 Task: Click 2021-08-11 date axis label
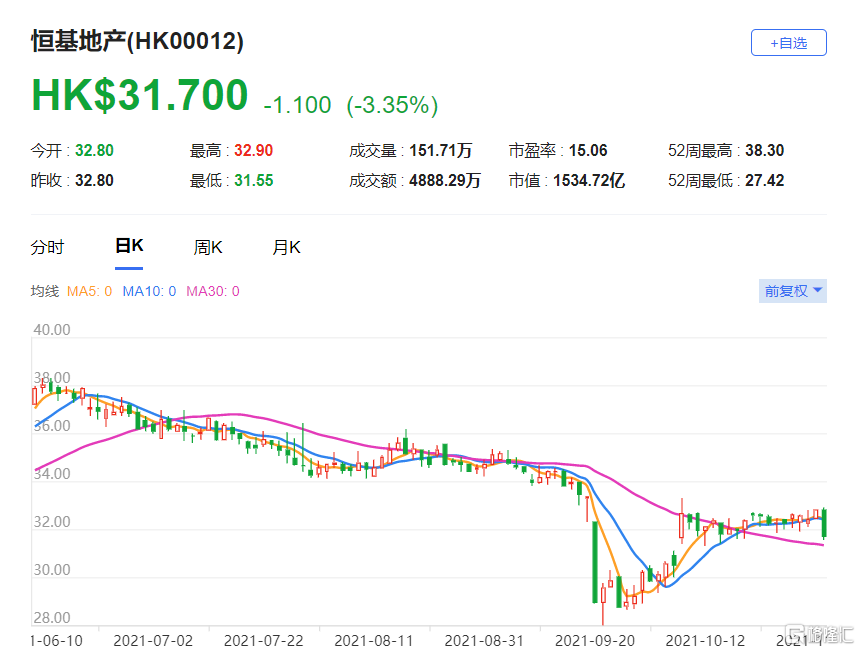374,641
